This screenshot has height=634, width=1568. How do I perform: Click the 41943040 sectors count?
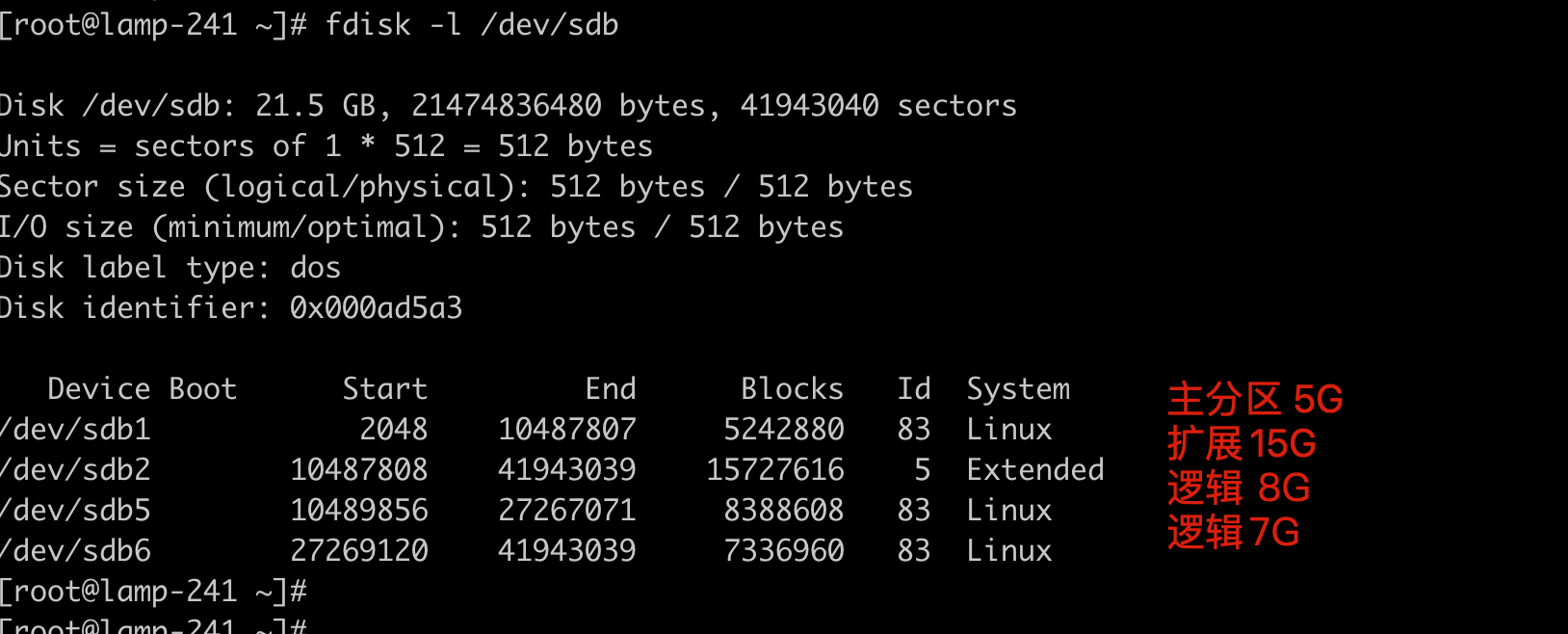tap(809, 105)
